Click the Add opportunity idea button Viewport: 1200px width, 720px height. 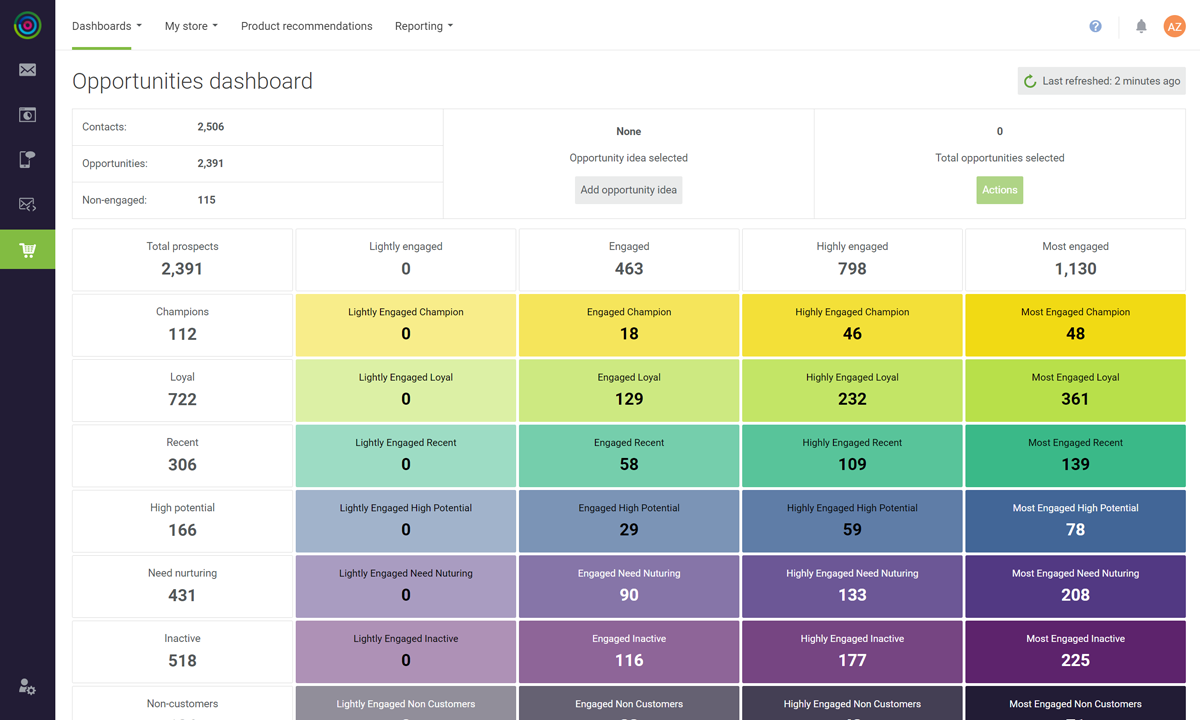(628, 189)
